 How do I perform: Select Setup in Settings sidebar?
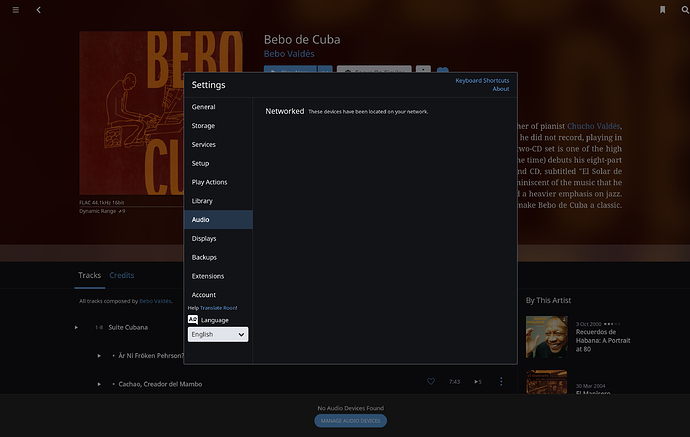218,163
